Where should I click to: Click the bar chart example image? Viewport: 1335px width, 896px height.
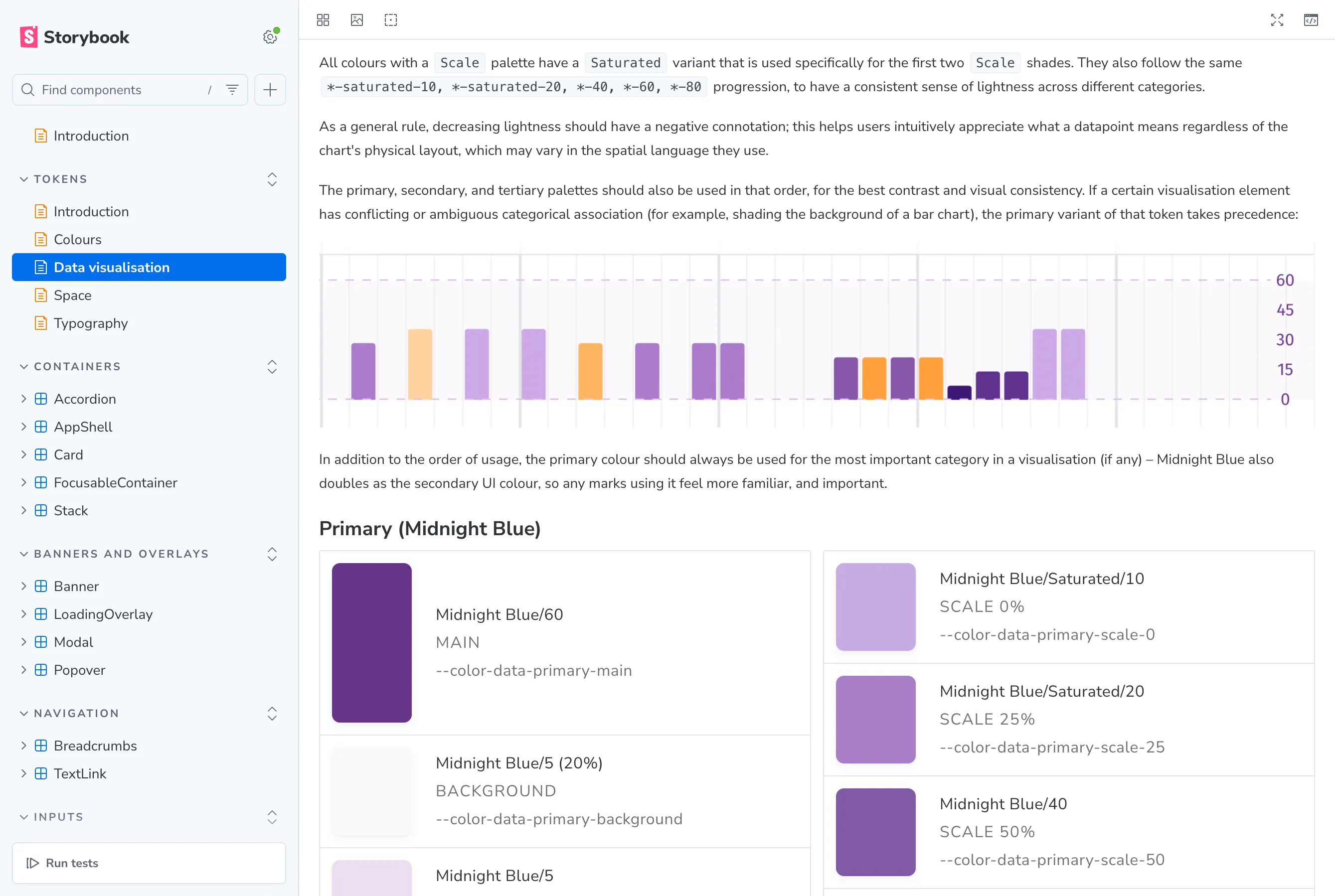click(x=817, y=335)
